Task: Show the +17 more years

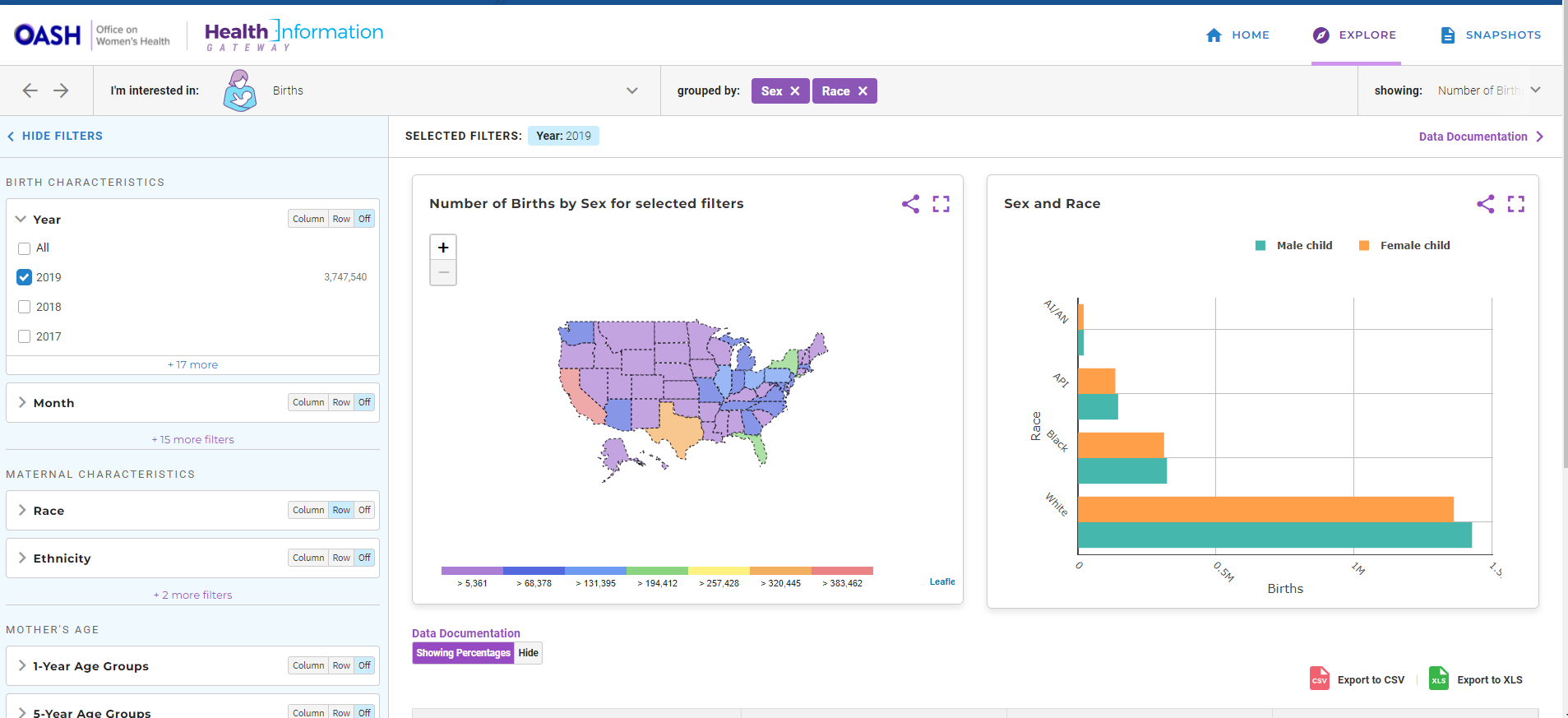Action: pos(193,364)
